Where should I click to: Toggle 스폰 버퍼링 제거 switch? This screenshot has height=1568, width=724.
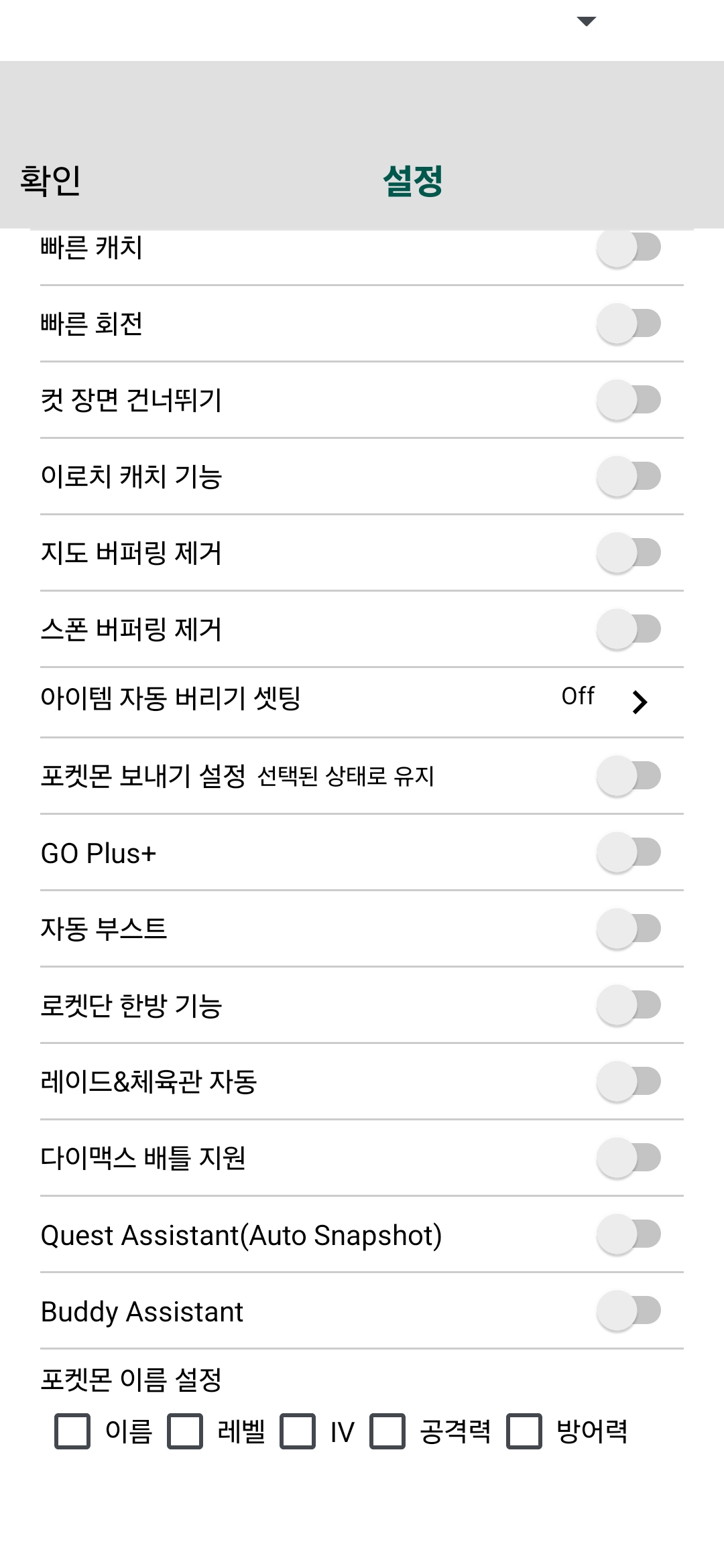click(629, 629)
